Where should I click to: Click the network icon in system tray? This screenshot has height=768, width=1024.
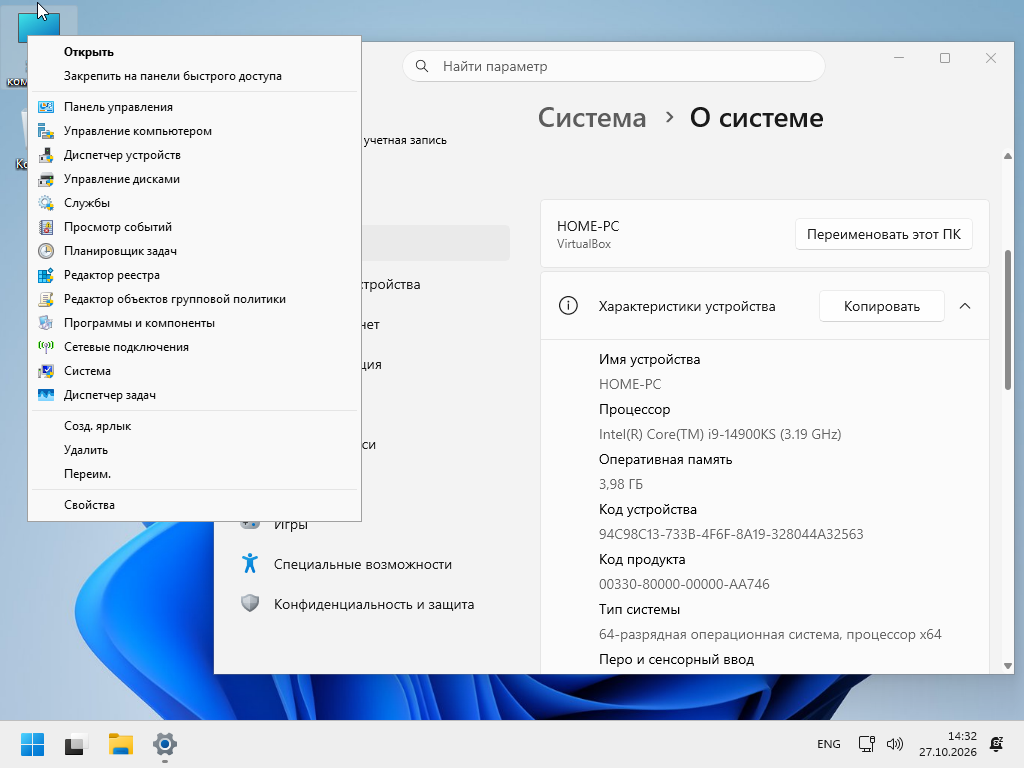[867, 744]
